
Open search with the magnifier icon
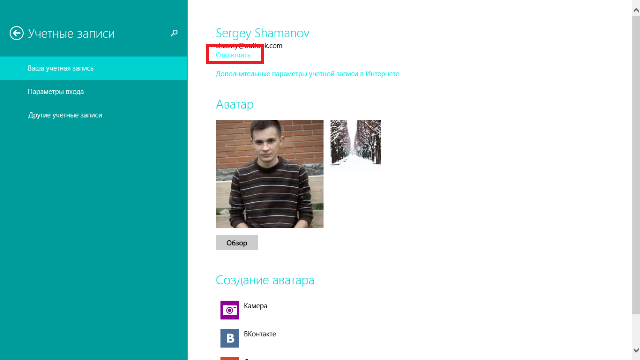[174, 33]
